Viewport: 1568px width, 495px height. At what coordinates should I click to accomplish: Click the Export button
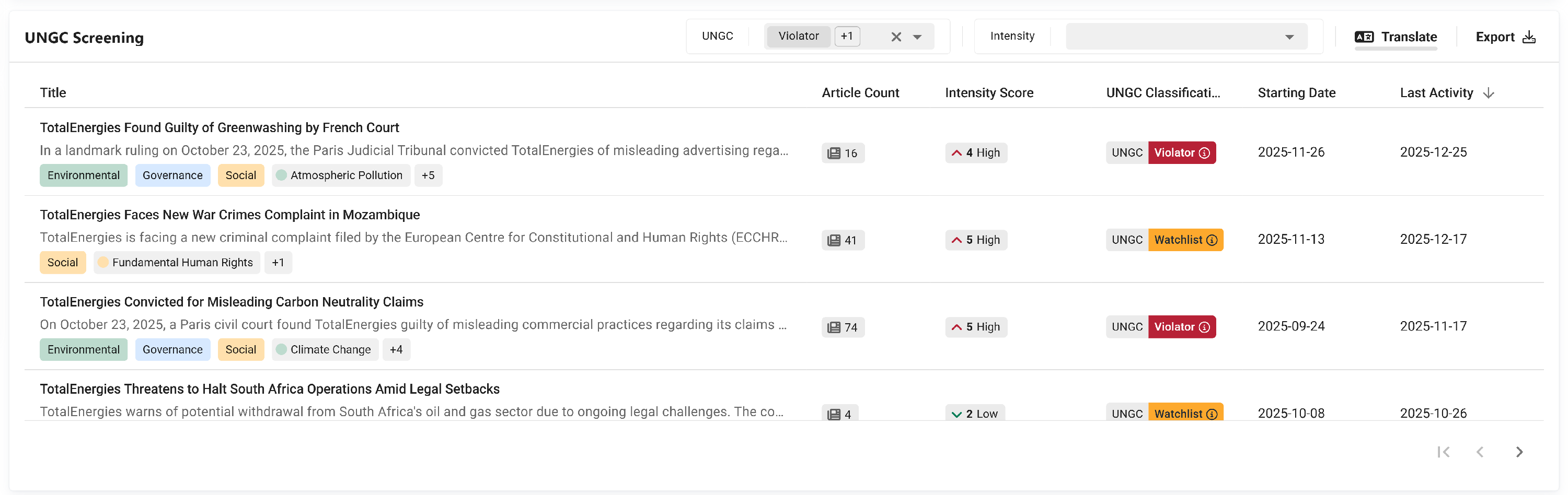tap(1505, 37)
